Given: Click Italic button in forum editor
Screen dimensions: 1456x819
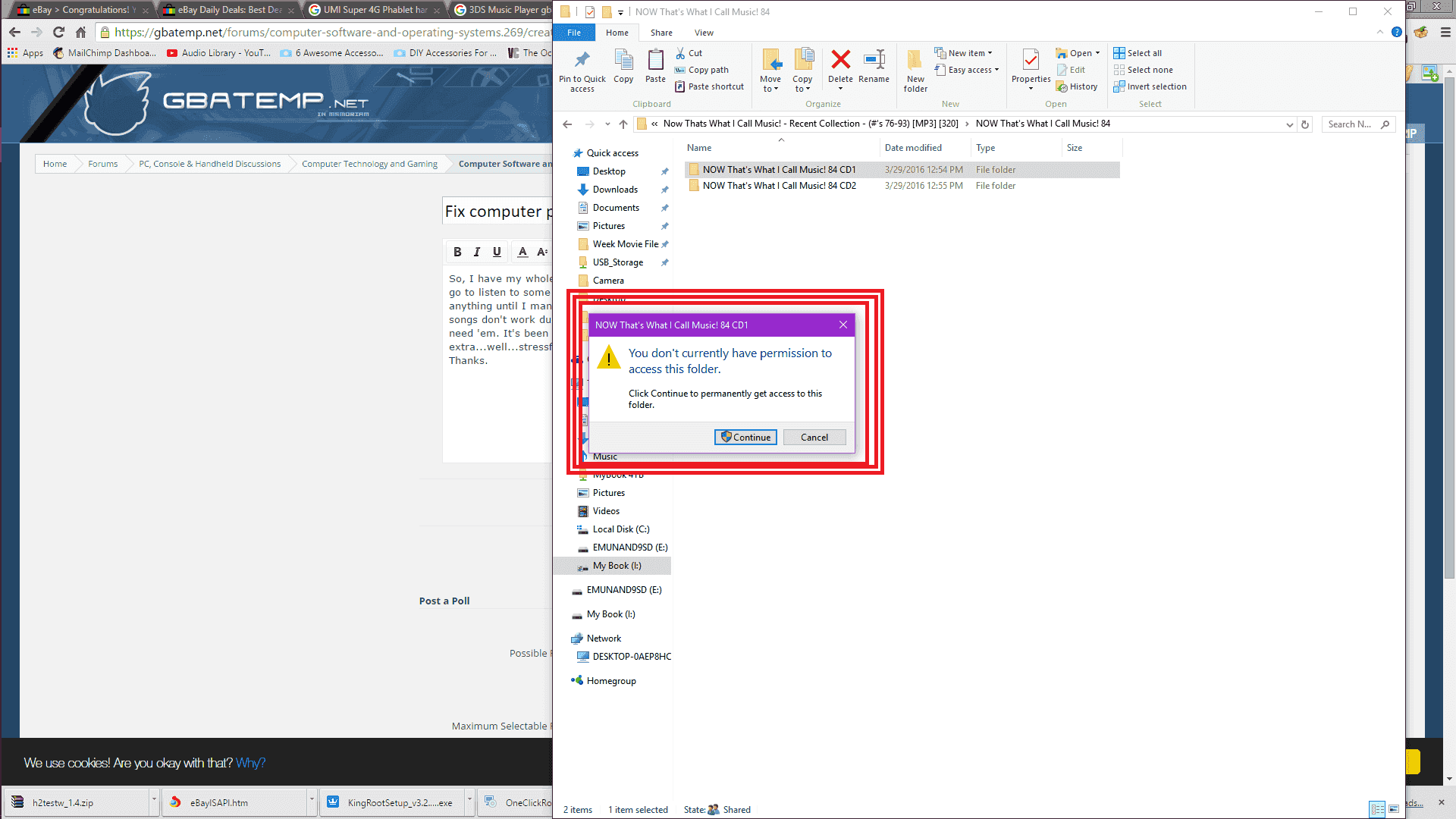Looking at the screenshot, I should 477,252.
